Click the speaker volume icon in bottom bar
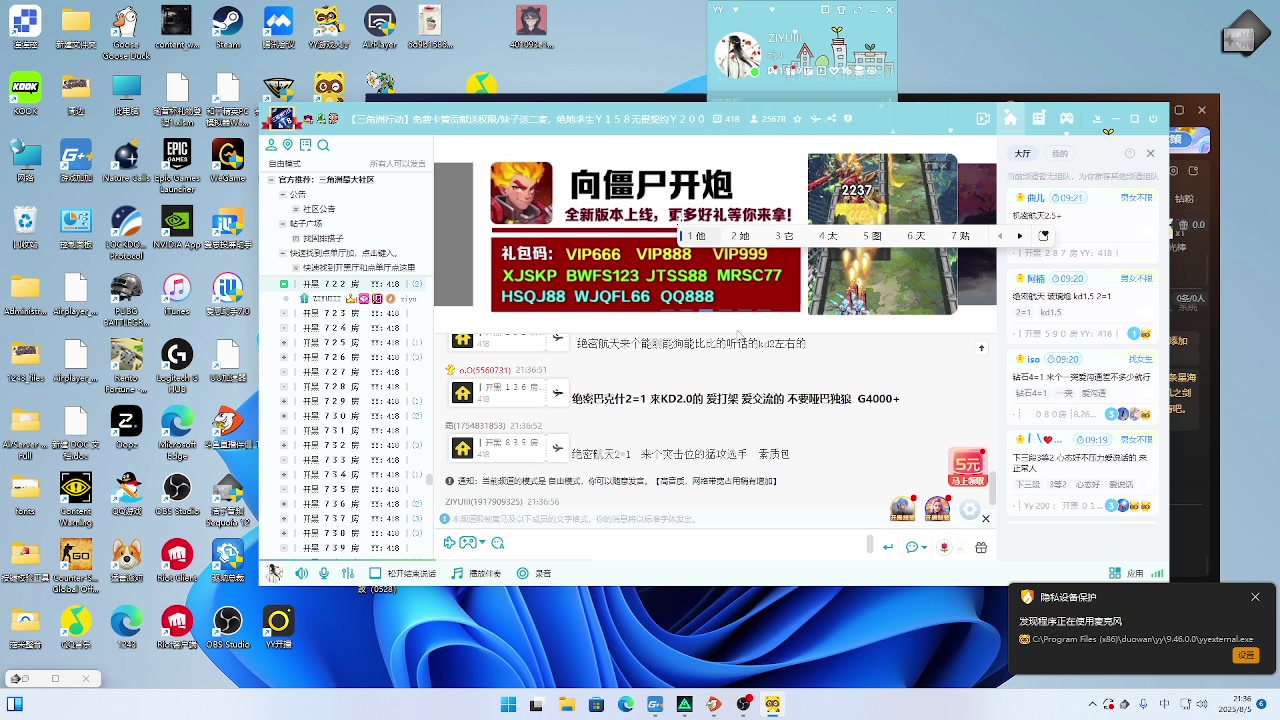The image size is (1280, 720). click(301, 573)
